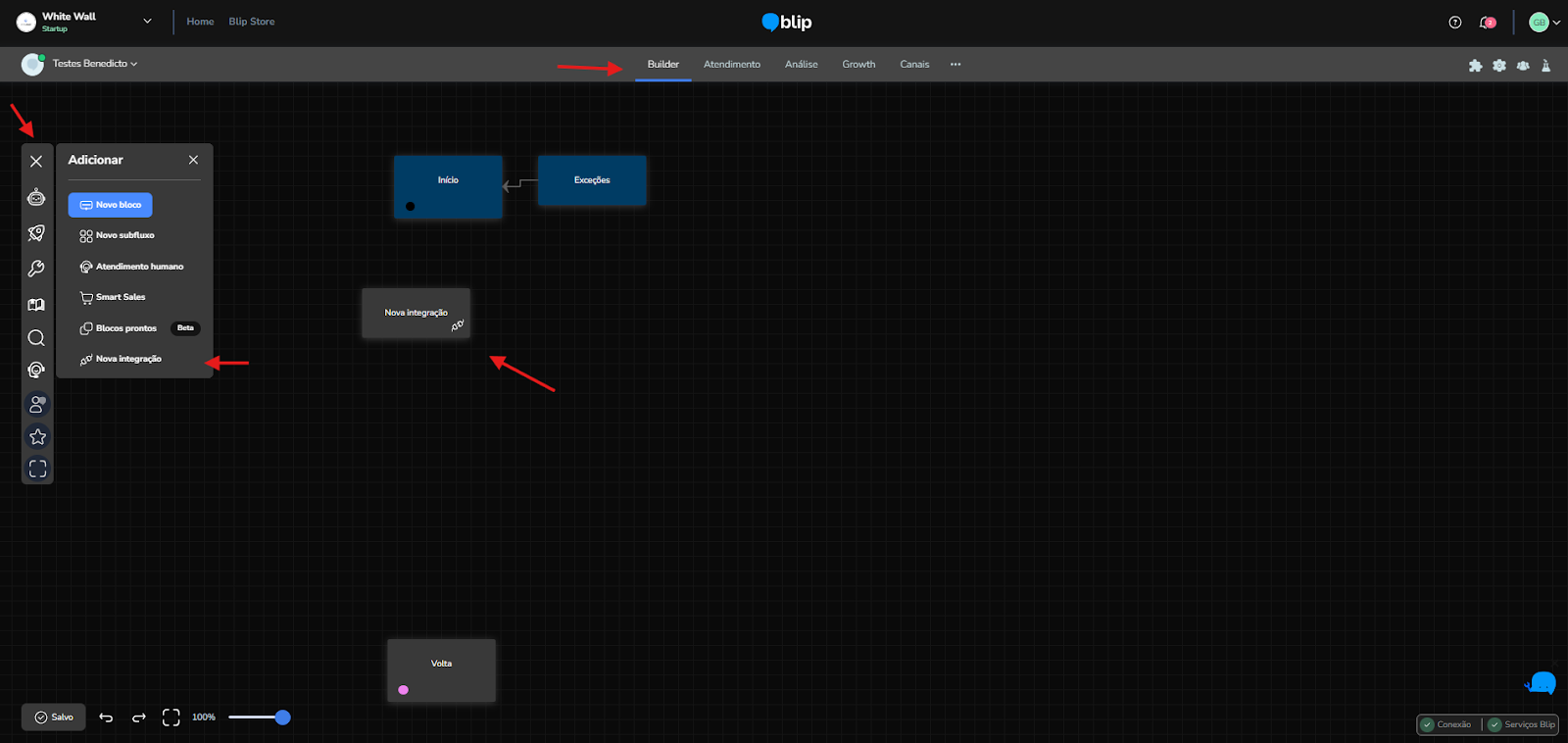Expand the White Wall workspace dropdown
The height and width of the screenshot is (743, 1568).
(147, 21)
